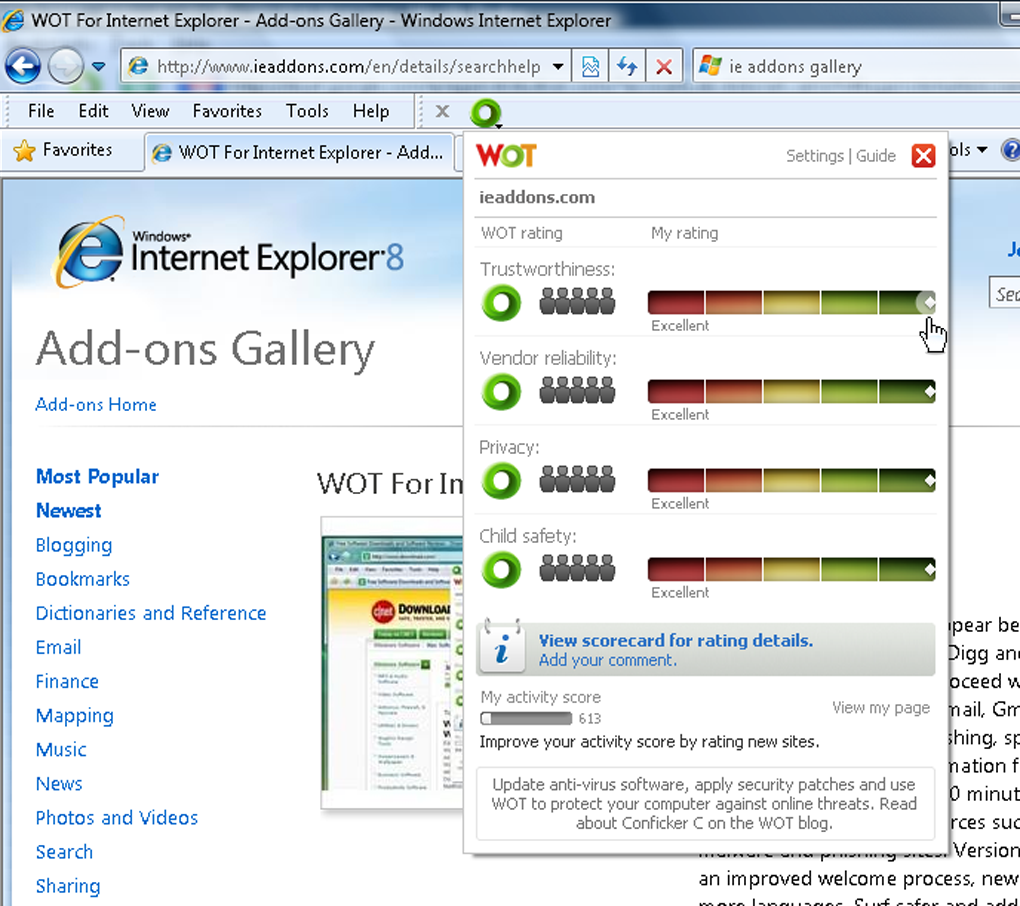Refresh the page using the Refresh icon
The image size is (1020, 906).
tap(627, 66)
